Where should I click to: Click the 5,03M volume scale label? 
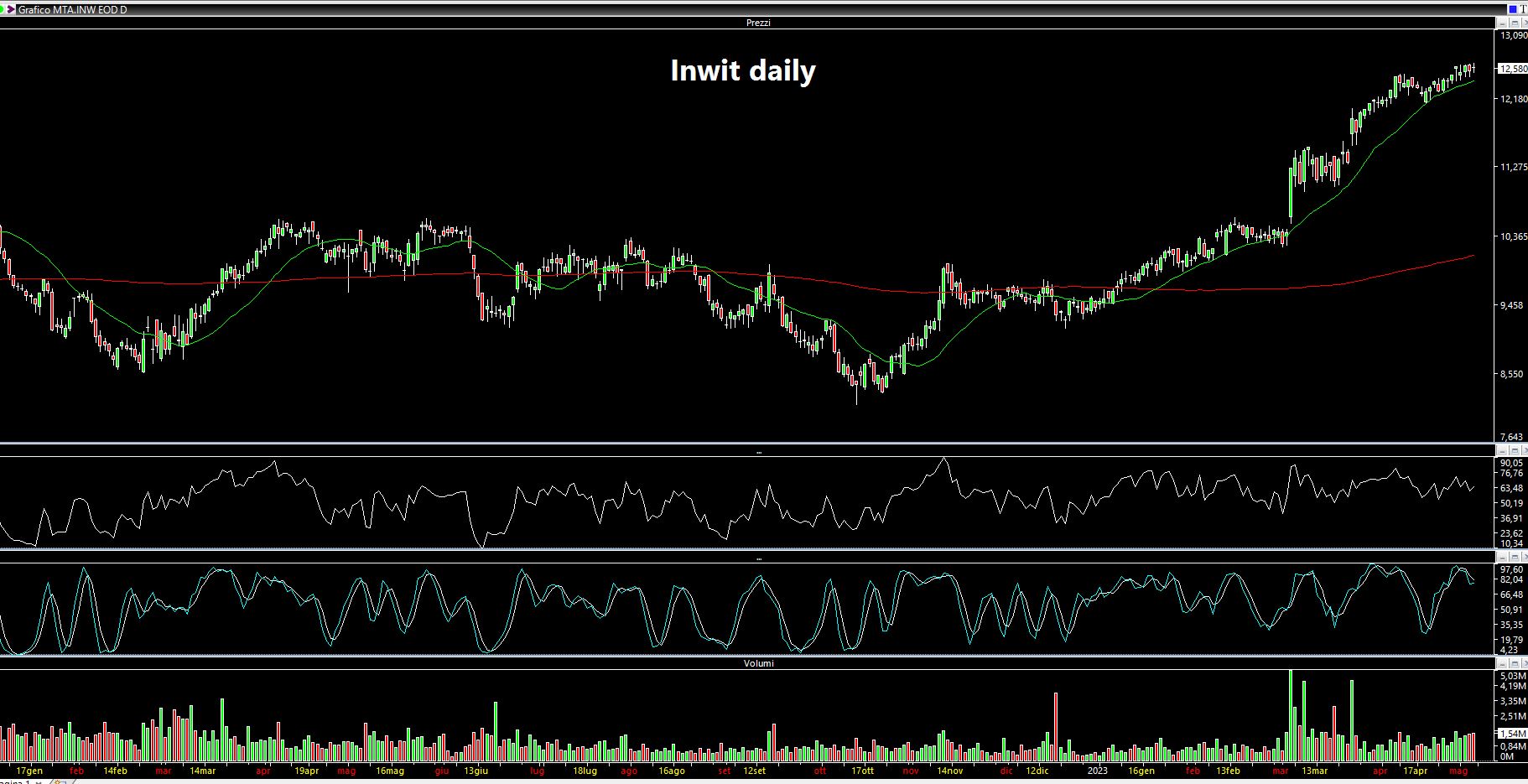[1513, 676]
